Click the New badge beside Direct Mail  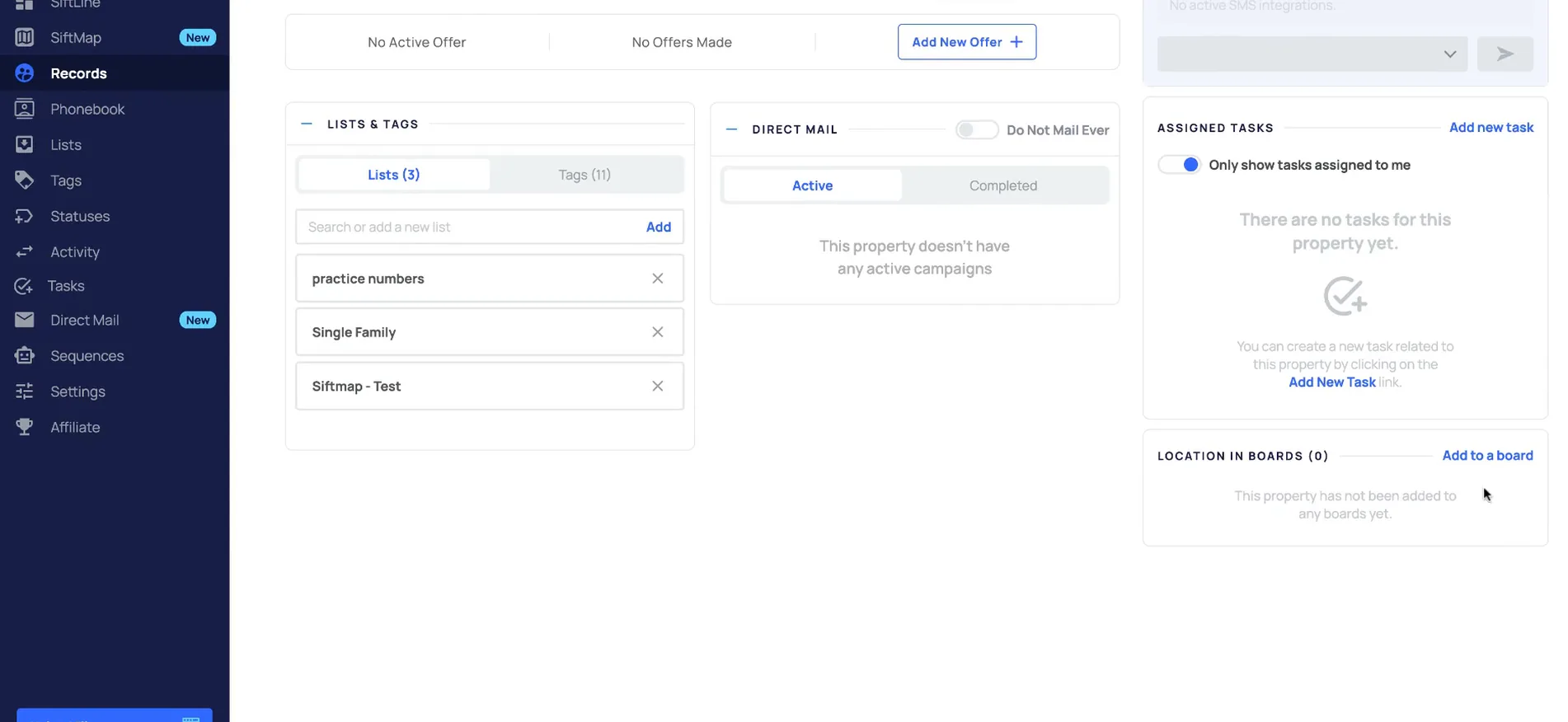click(198, 320)
